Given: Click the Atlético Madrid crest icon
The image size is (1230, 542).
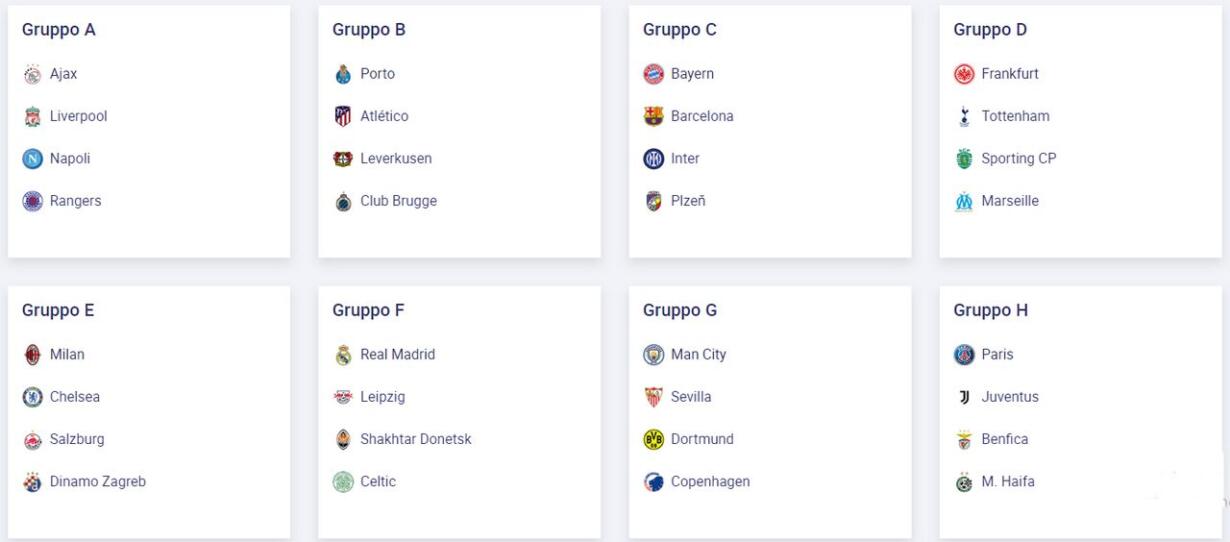Looking at the screenshot, I should click(343, 116).
